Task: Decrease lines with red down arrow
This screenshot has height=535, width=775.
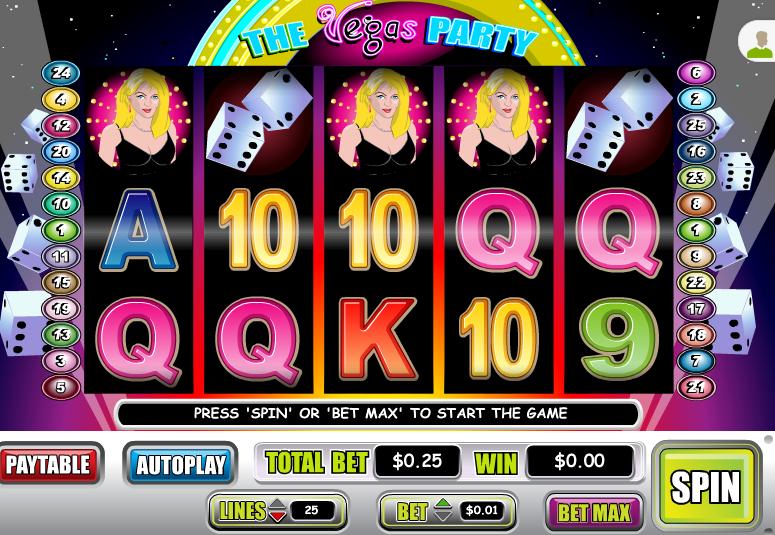Action: (278, 516)
